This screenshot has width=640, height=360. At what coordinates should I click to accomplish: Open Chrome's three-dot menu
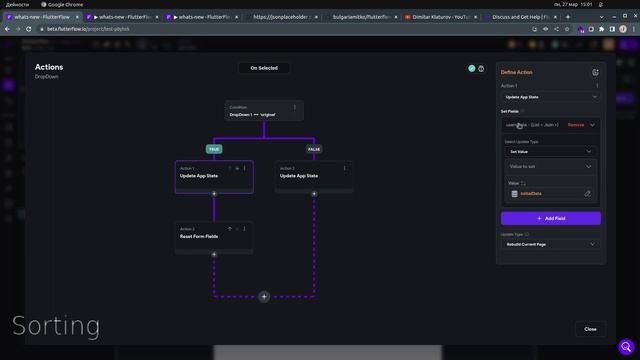click(633, 29)
